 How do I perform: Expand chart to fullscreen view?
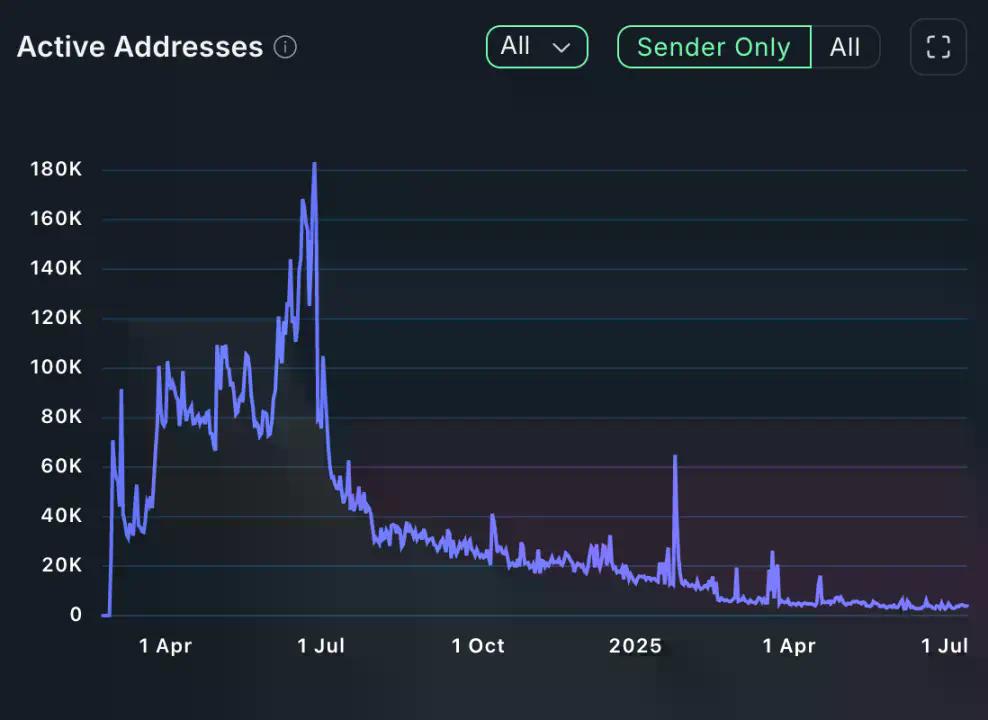[938, 47]
